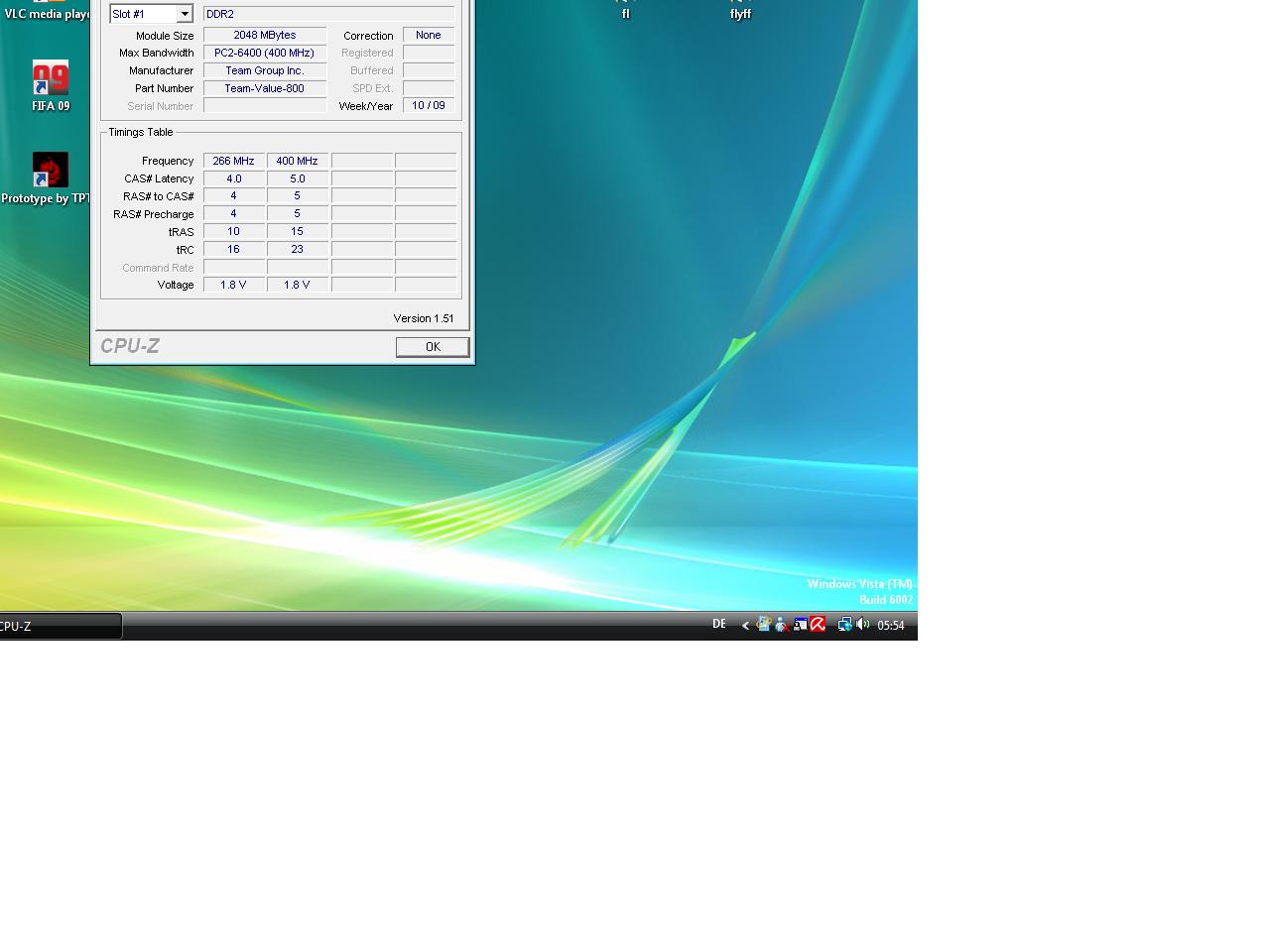Open the Prototype by TPT desktop shortcut
The width and height of the screenshot is (1270, 952).
click(46, 178)
